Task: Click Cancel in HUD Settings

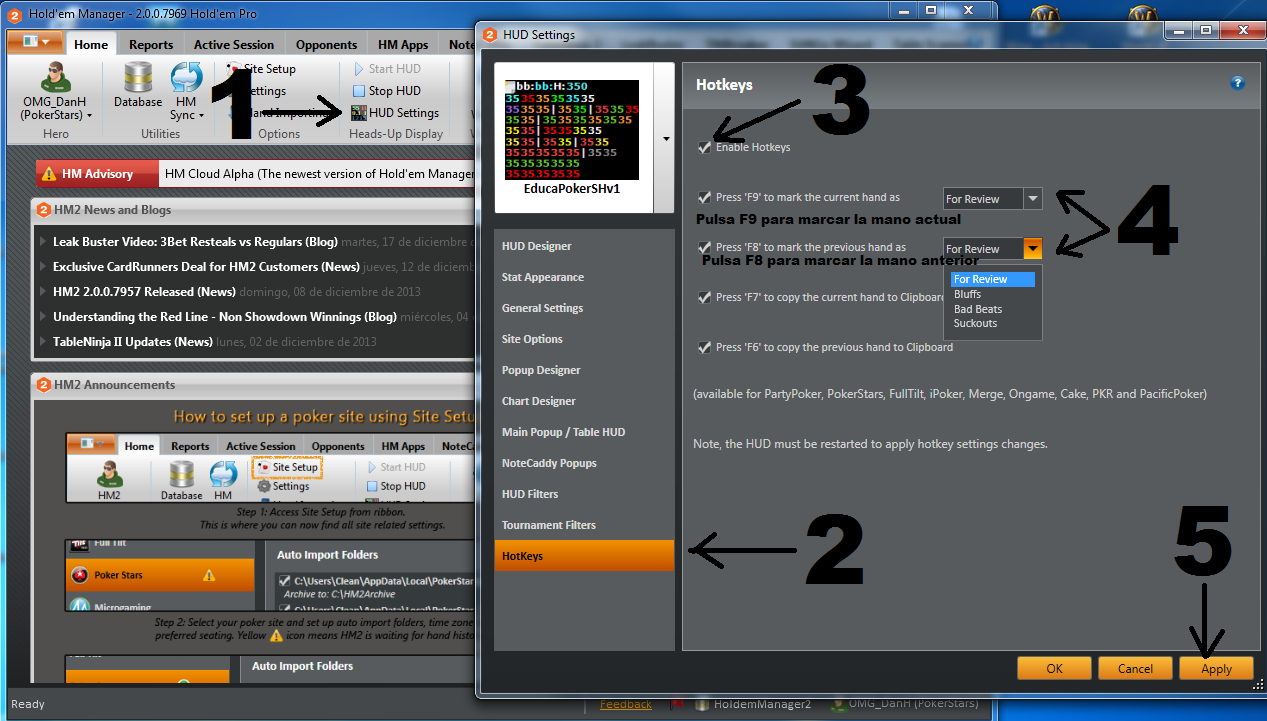Action: [x=1135, y=669]
